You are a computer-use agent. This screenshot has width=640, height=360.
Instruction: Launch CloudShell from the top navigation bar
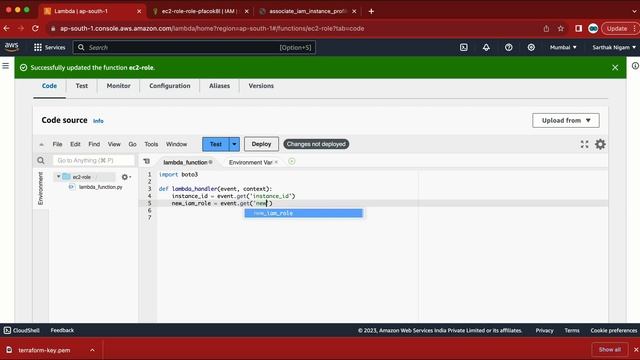click(x=464, y=47)
